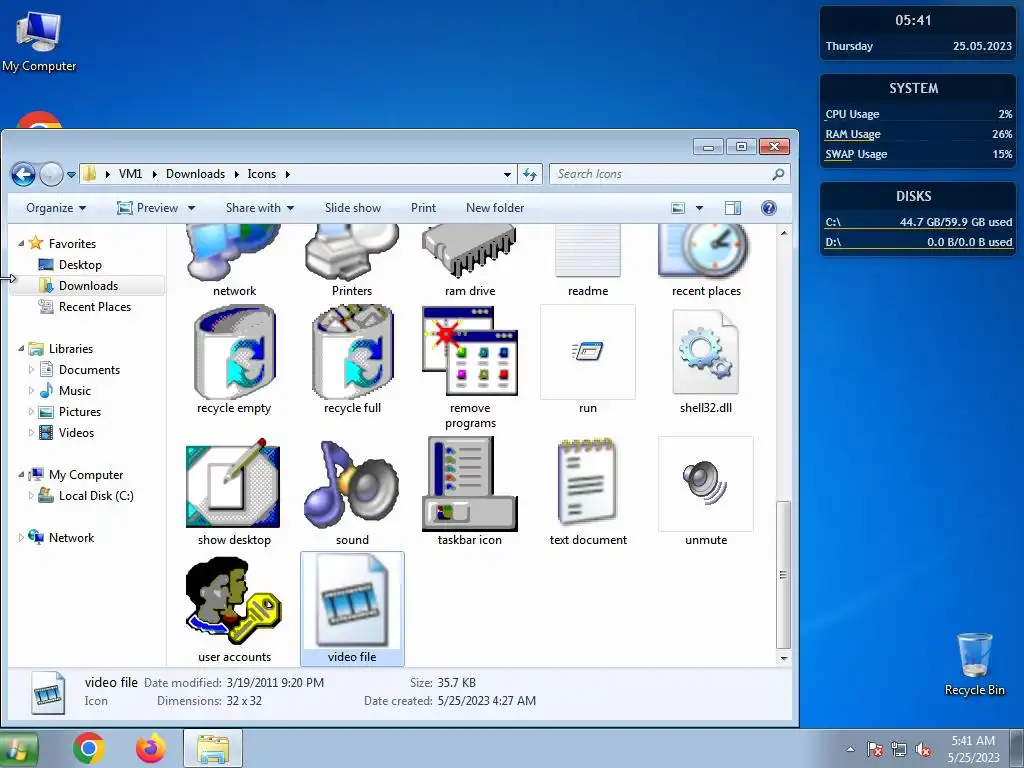The width and height of the screenshot is (1024, 768).
Task: Create a New folder
Action: coord(495,208)
